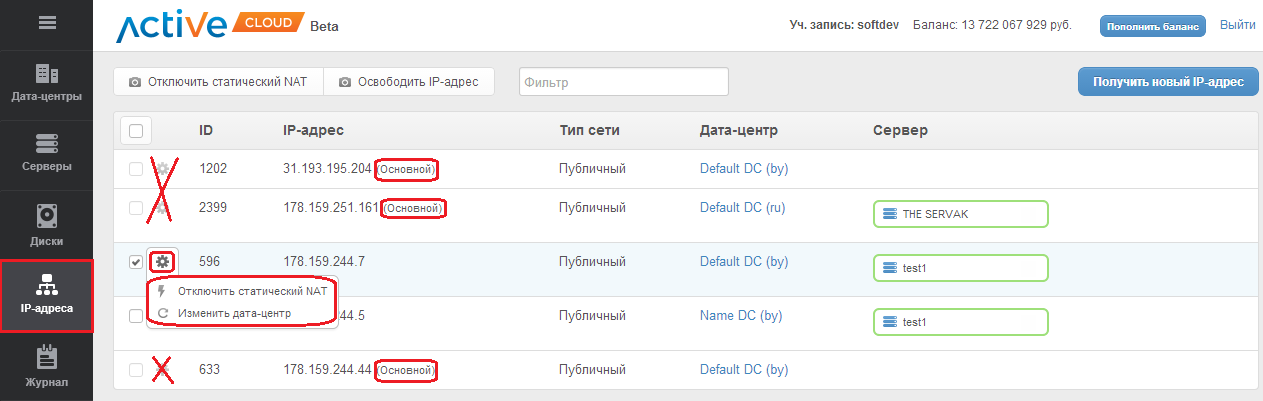Click the gear icon for row 596

(162, 262)
